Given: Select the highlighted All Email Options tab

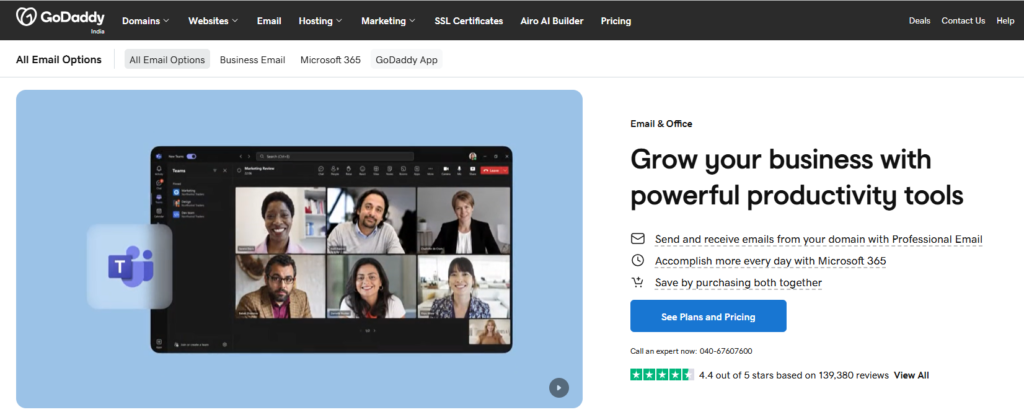Looking at the screenshot, I should [x=167, y=59].
